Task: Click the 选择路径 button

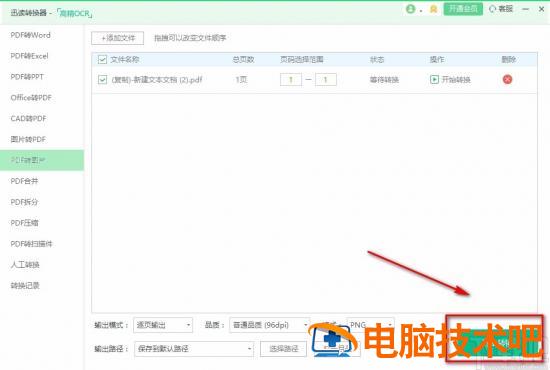Action: tap(283, 349)
